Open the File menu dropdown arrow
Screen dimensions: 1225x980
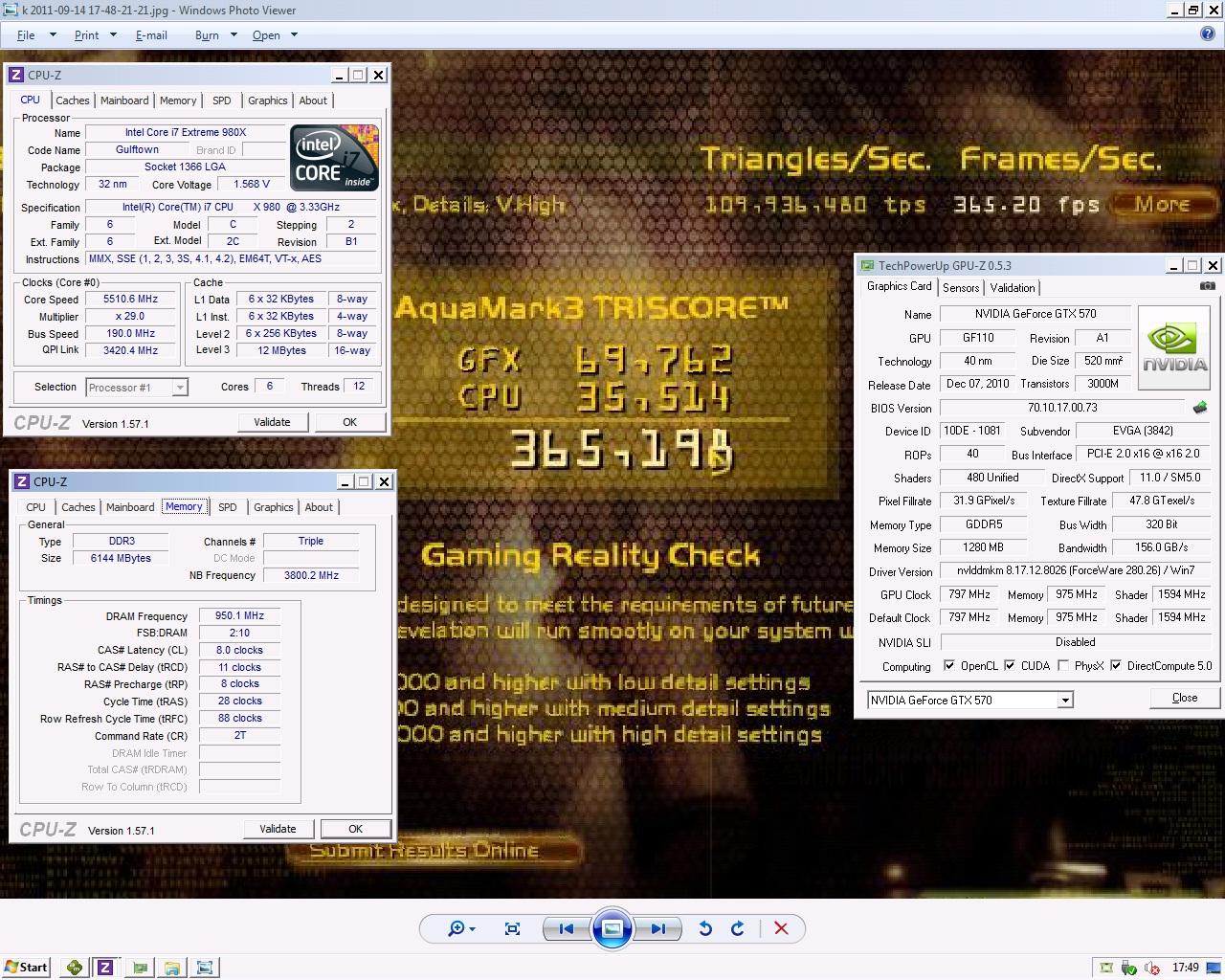[x=53, y=34]
